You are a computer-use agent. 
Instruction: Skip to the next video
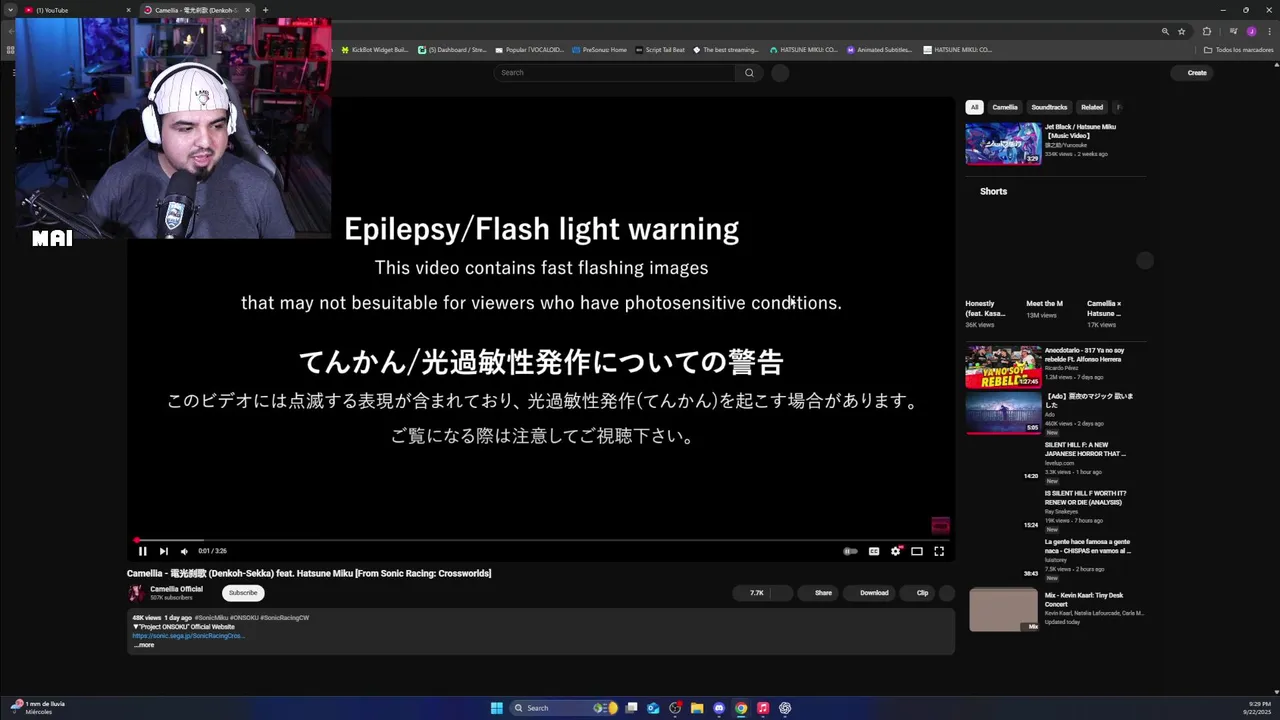(164, 551)
